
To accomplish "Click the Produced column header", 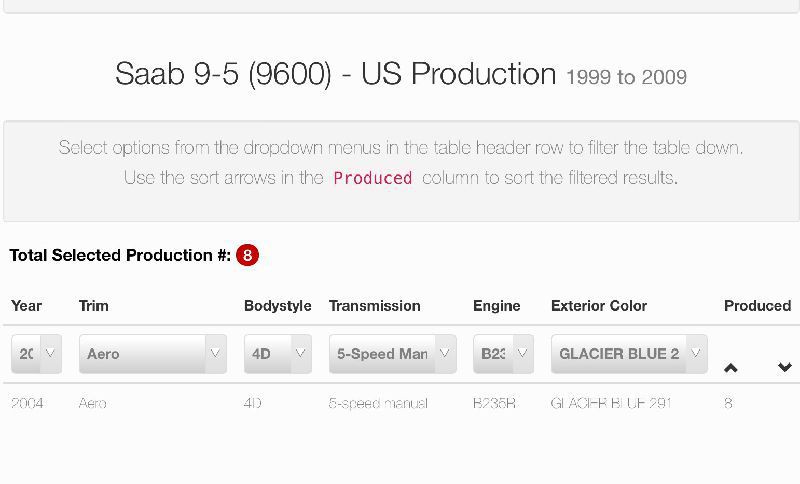I will coord(757,306).
